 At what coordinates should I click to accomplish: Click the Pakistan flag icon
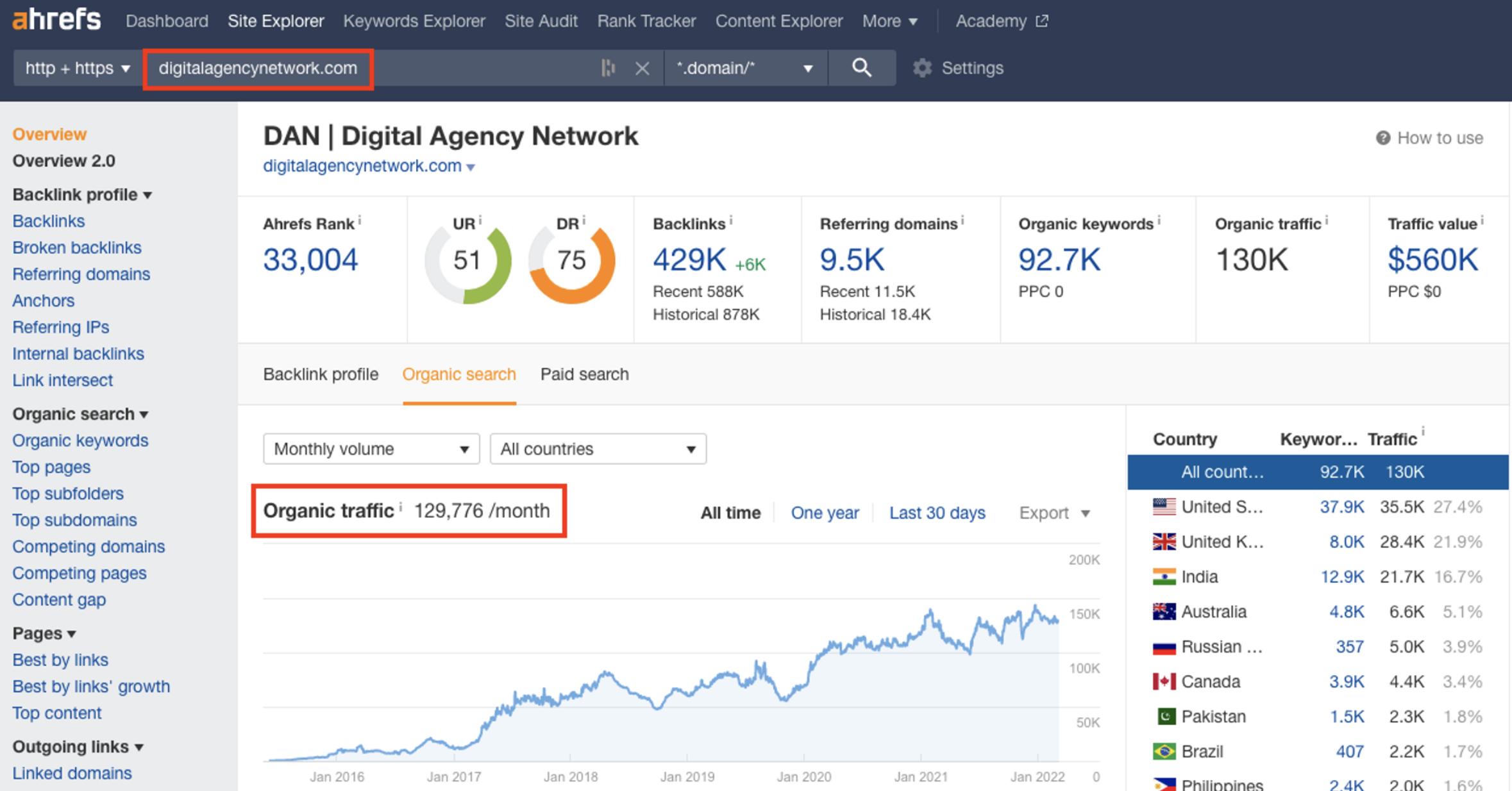(x=1166, y=716)
